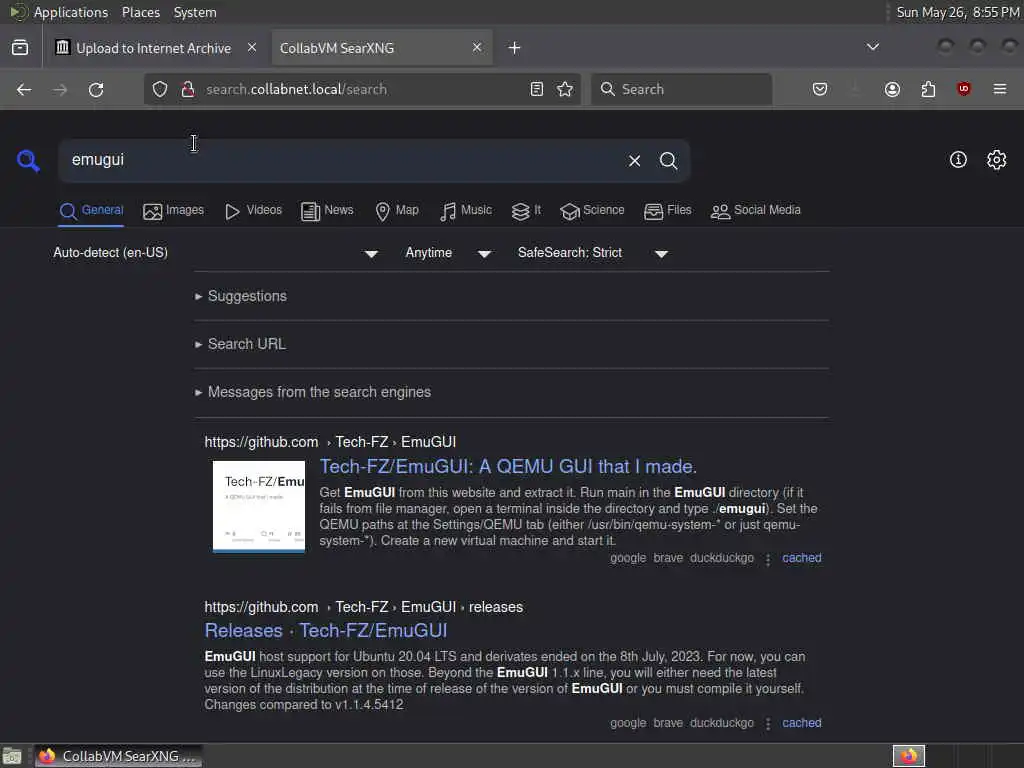Reload the current page
The image size is (1024, 768).
tap(96, 89)
